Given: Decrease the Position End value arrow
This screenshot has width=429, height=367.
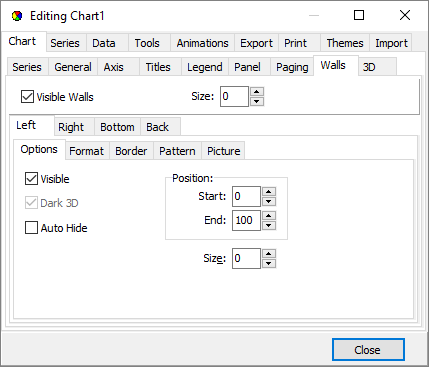Looking at the screenshot, I should click(269, 225).
